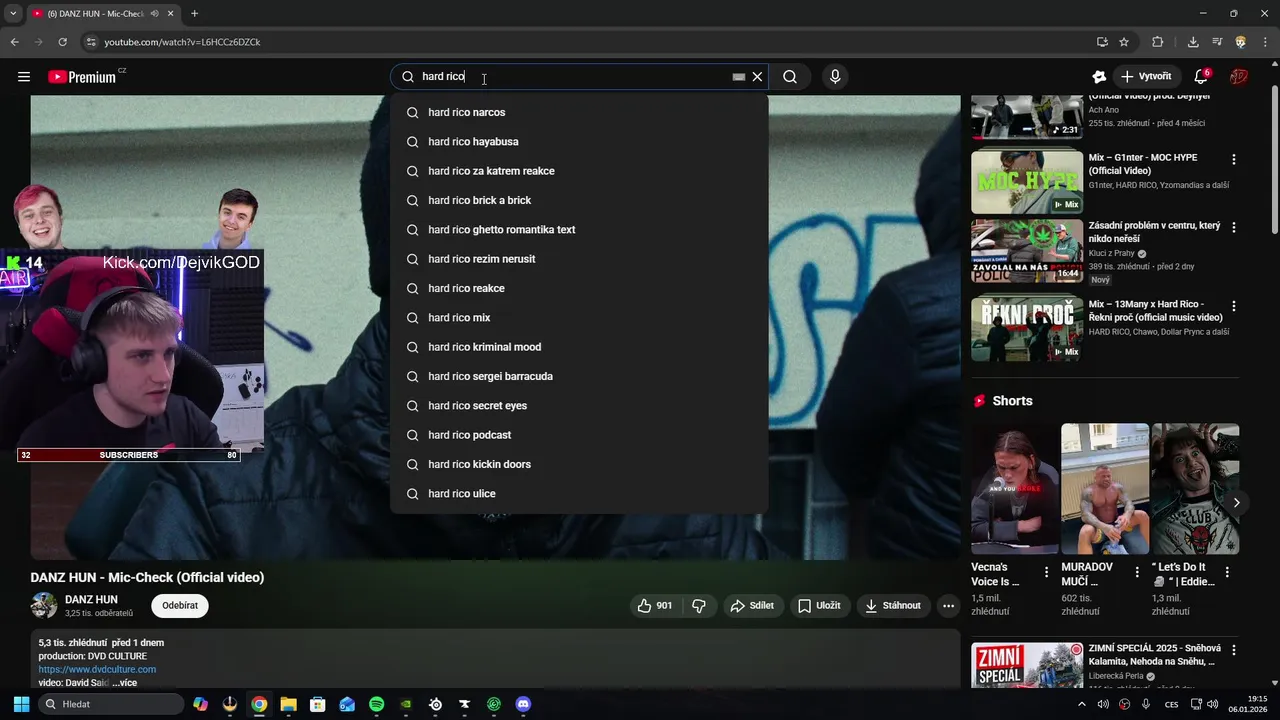Open options for Vecna's Voice short
The height and width of the screenshot is (720, 1280).
click(1046, 573)
